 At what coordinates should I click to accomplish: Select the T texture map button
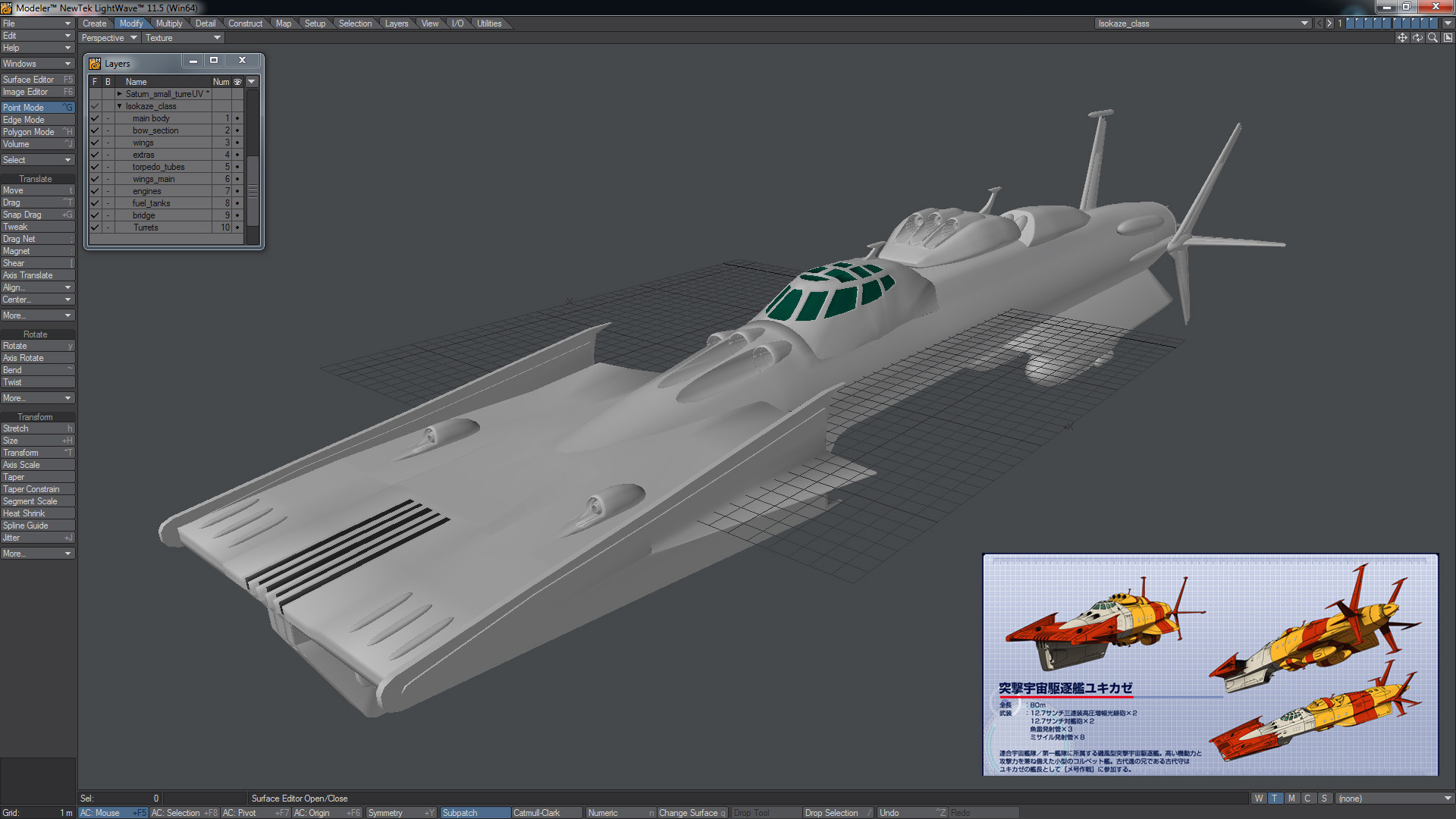click(1275, 799)
